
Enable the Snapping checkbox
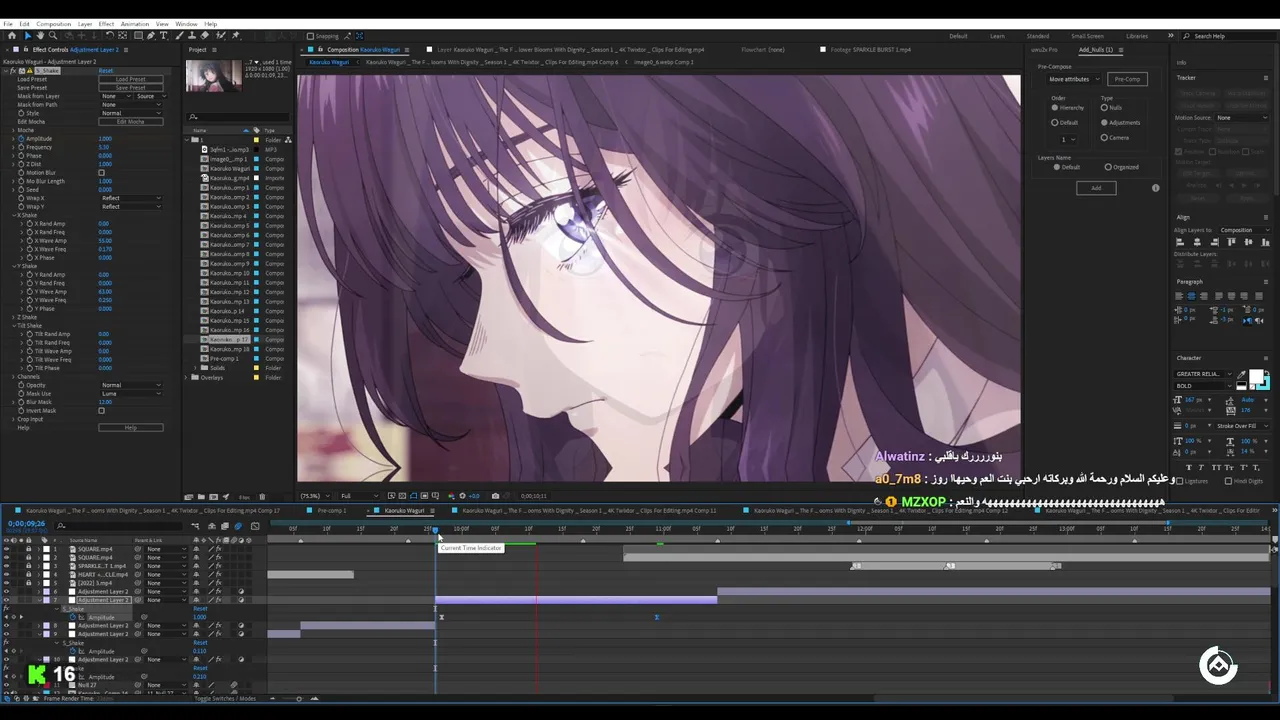point(310,36)
